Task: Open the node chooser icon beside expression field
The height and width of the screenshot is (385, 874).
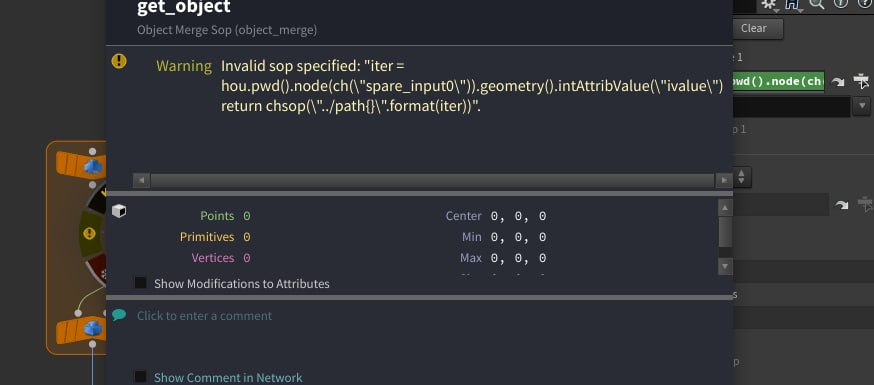Action: [861, 81]
